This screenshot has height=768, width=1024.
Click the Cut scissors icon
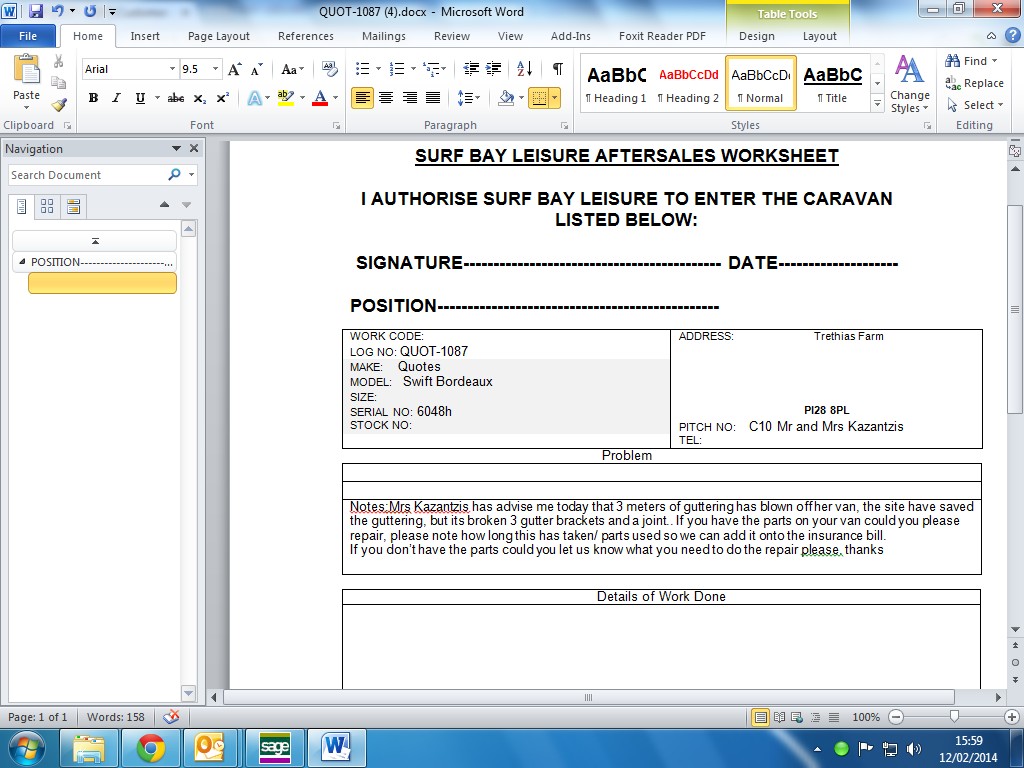click(59, 62)
